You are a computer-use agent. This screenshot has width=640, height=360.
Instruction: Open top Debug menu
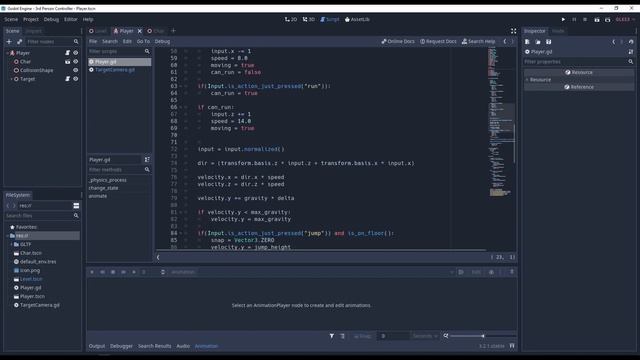[51, 19]
